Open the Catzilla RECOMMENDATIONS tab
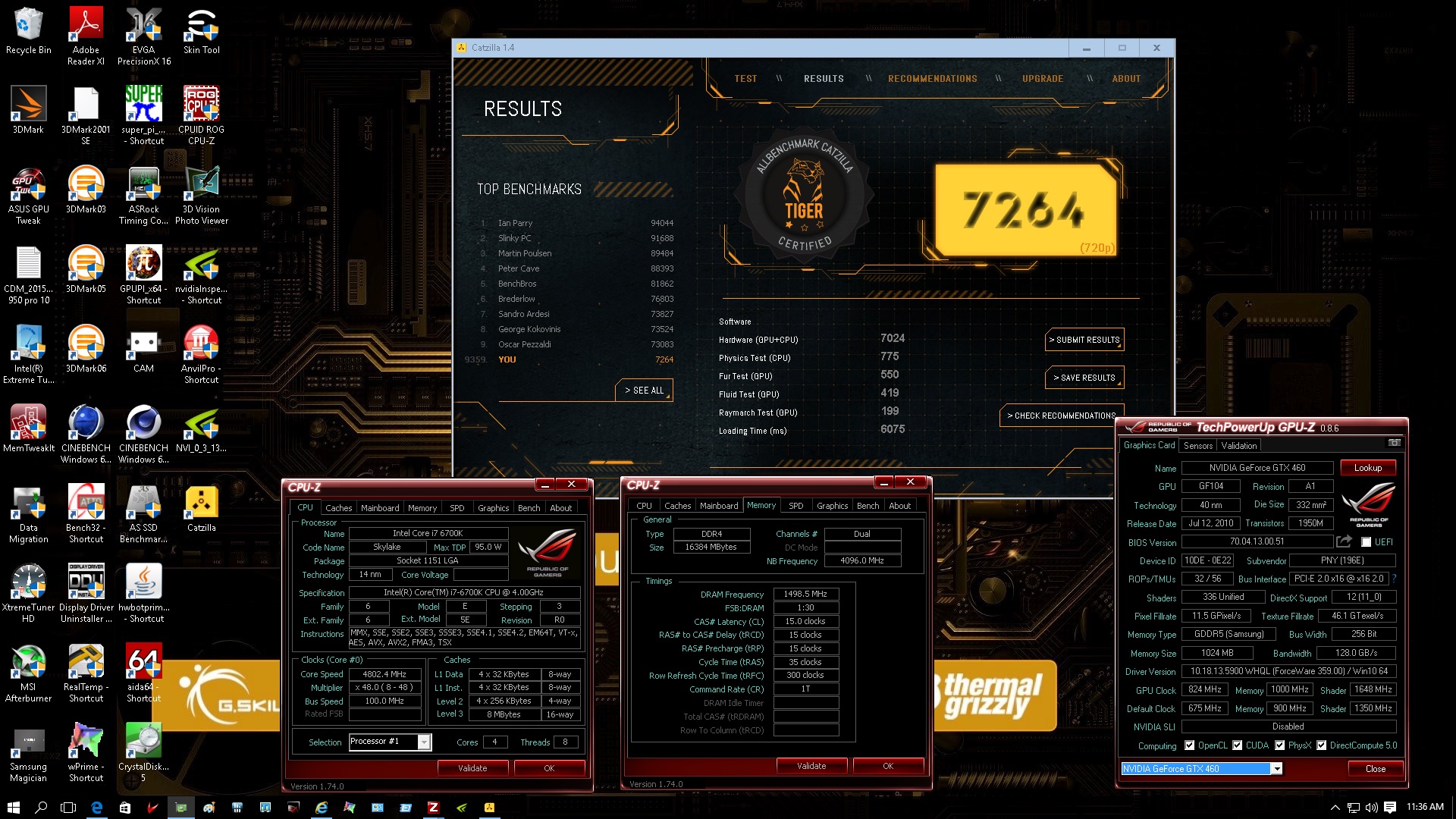 [x=932, y=79]
